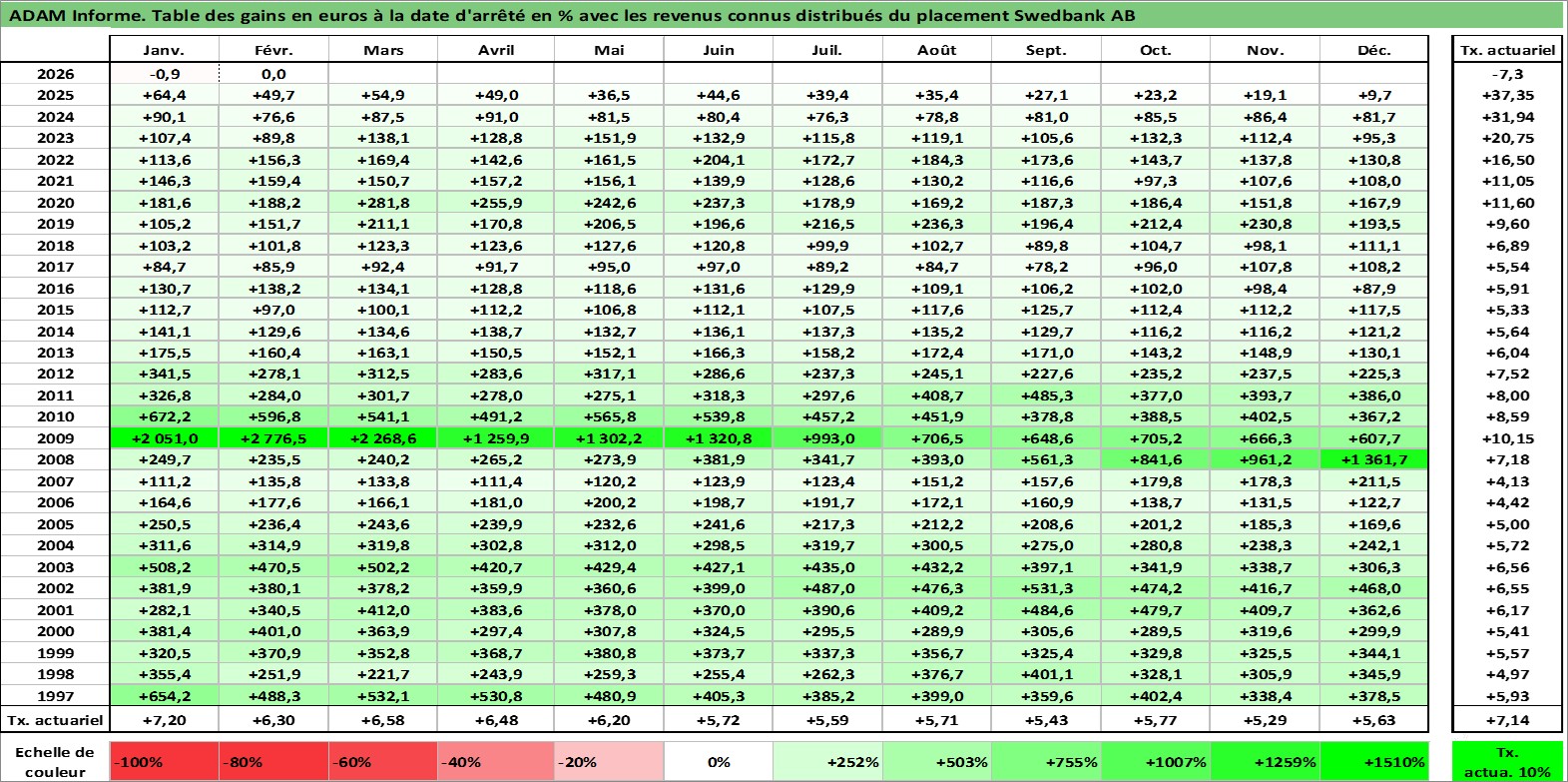Viewport: 1568px width, 782px height.
Task: Click the 1997 row label
Action: (55, 696)
